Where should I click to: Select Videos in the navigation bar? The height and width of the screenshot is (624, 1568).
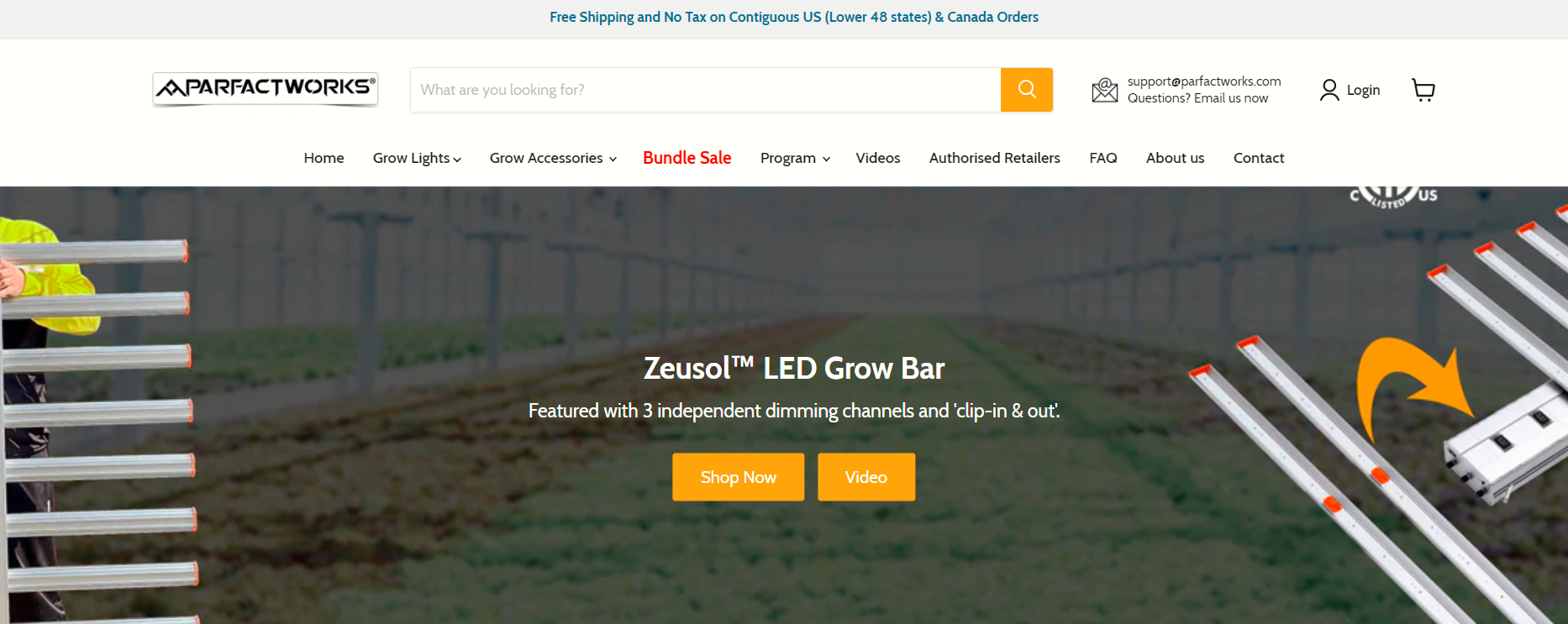(877, 158)
